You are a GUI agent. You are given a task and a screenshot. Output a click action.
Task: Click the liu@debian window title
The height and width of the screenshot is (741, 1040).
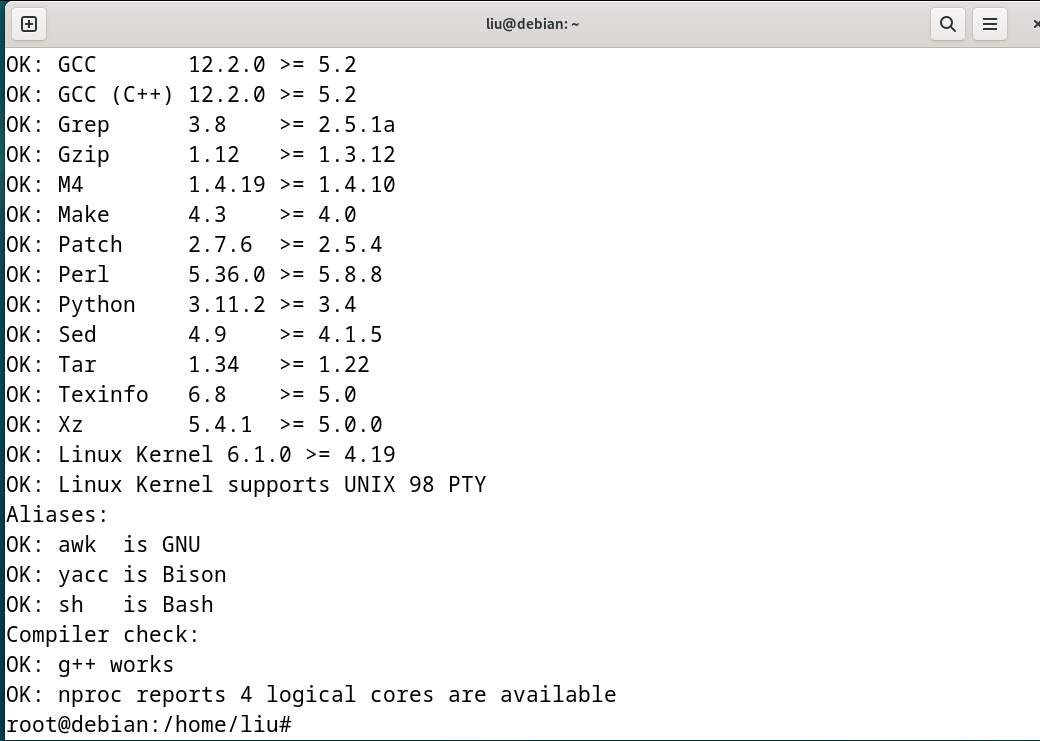(533, 25)
